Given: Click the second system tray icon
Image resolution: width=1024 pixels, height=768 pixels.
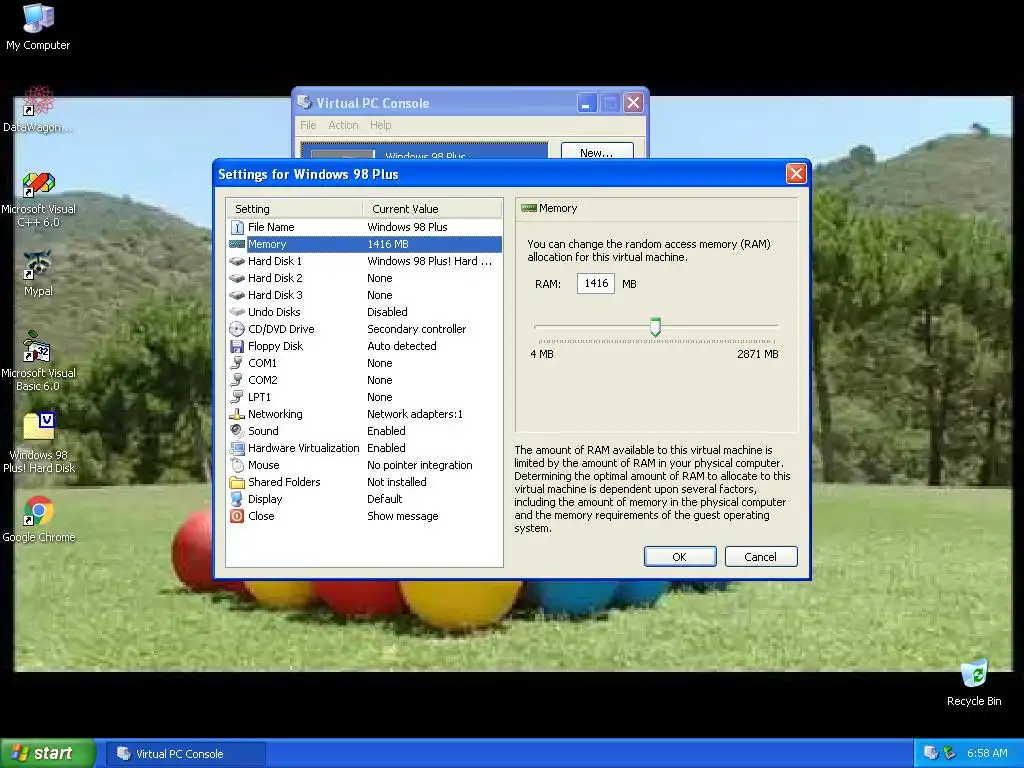Looking at the screenshot, I should pos(950,753).
